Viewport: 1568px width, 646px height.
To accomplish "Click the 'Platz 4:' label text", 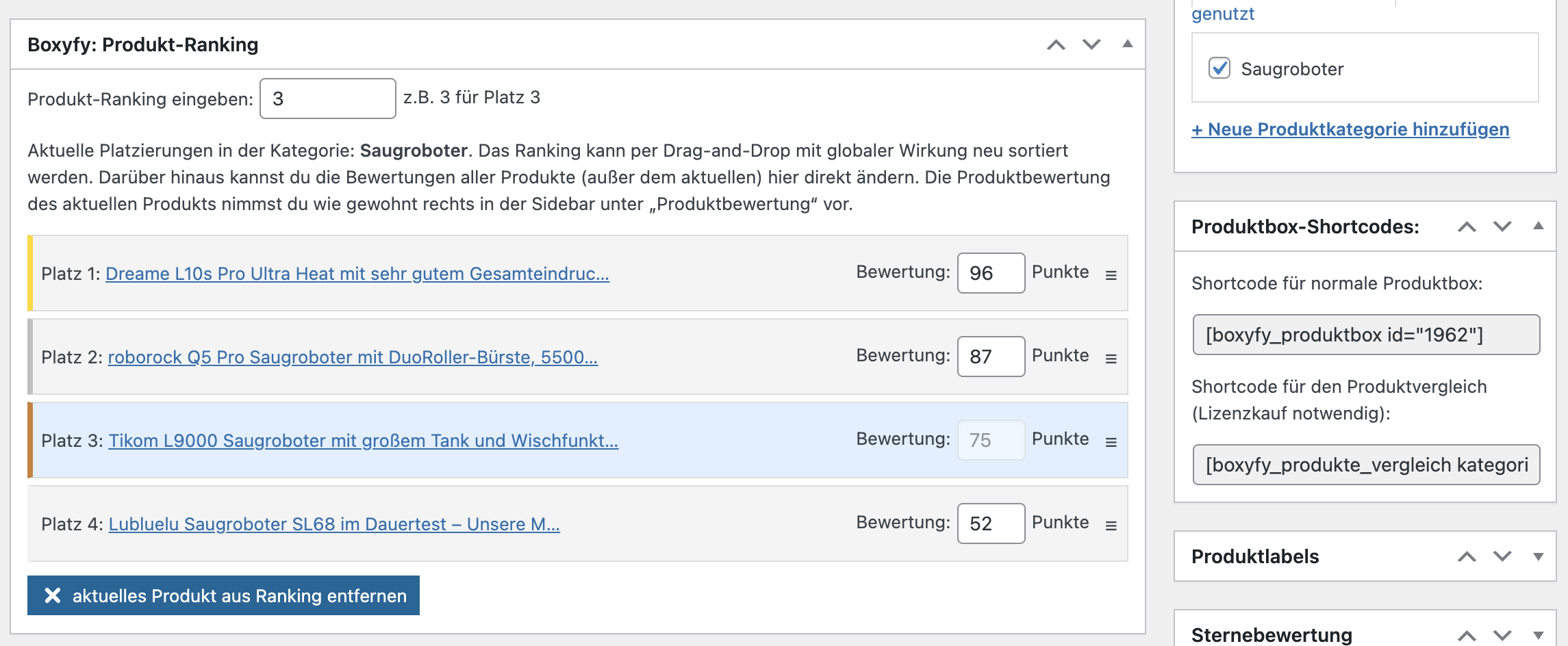I will (x=73, y=524).
